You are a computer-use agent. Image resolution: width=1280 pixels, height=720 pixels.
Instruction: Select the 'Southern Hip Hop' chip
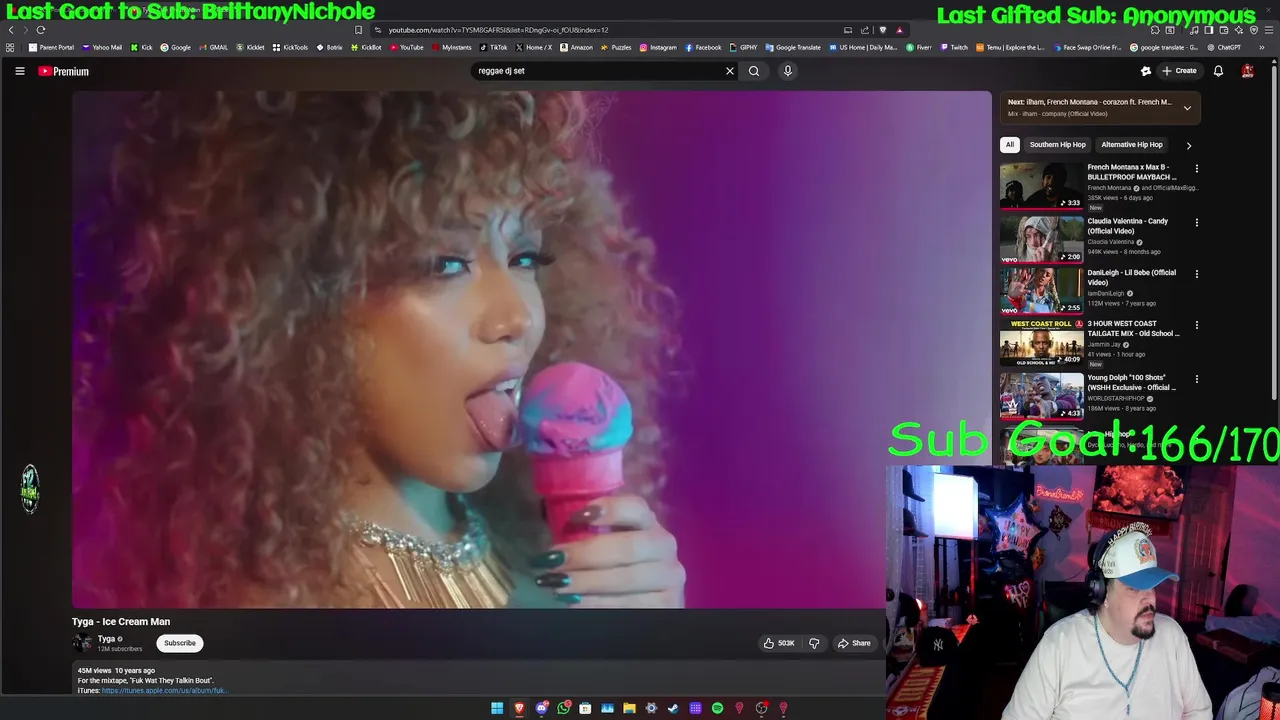pyautogui.click(x=1057, y=145)
